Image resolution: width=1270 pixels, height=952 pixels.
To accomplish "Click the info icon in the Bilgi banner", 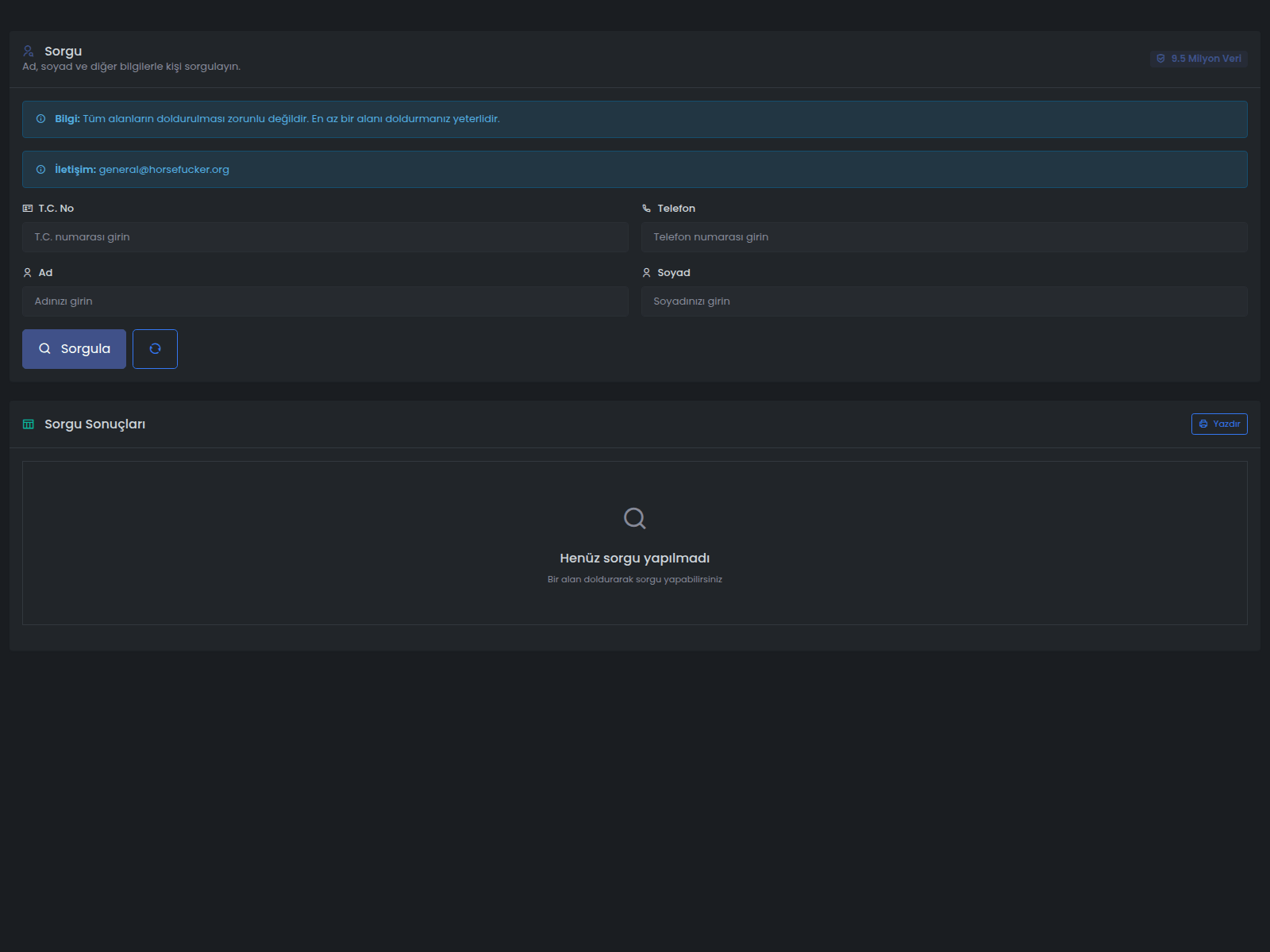I will point(41,119).
